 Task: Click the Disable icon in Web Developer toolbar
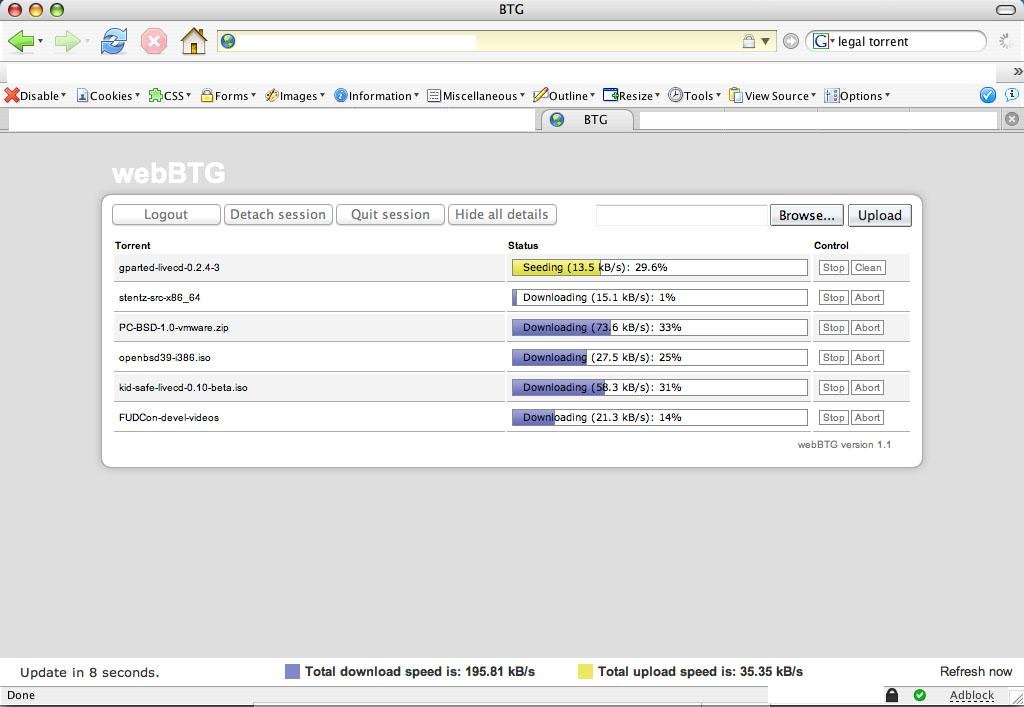12,95
